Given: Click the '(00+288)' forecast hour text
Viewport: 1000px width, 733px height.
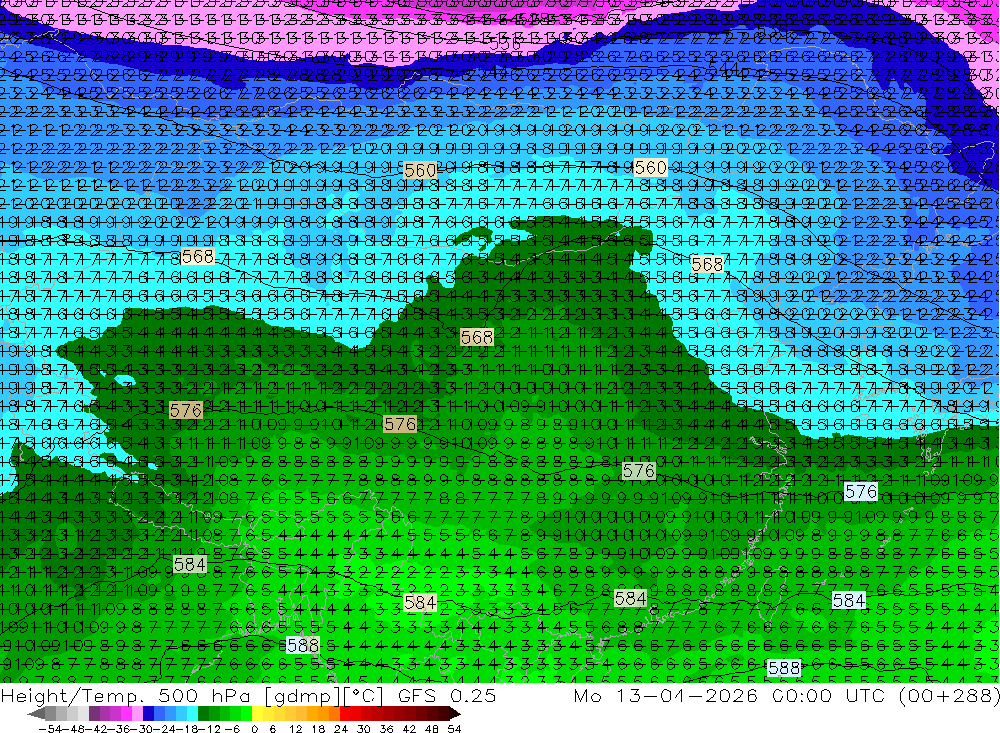Looking at the screenshot, I should 948,695.
